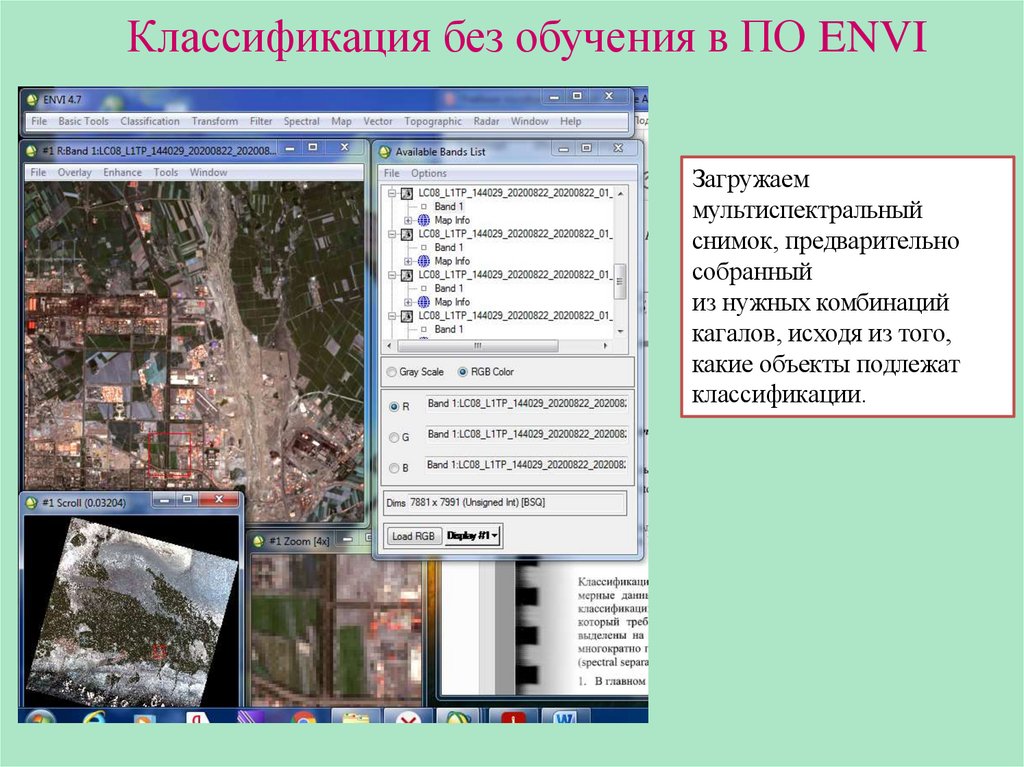Switch to Microsoft Word in the taskbar
1024x767 pixels.
click(564, 717)
